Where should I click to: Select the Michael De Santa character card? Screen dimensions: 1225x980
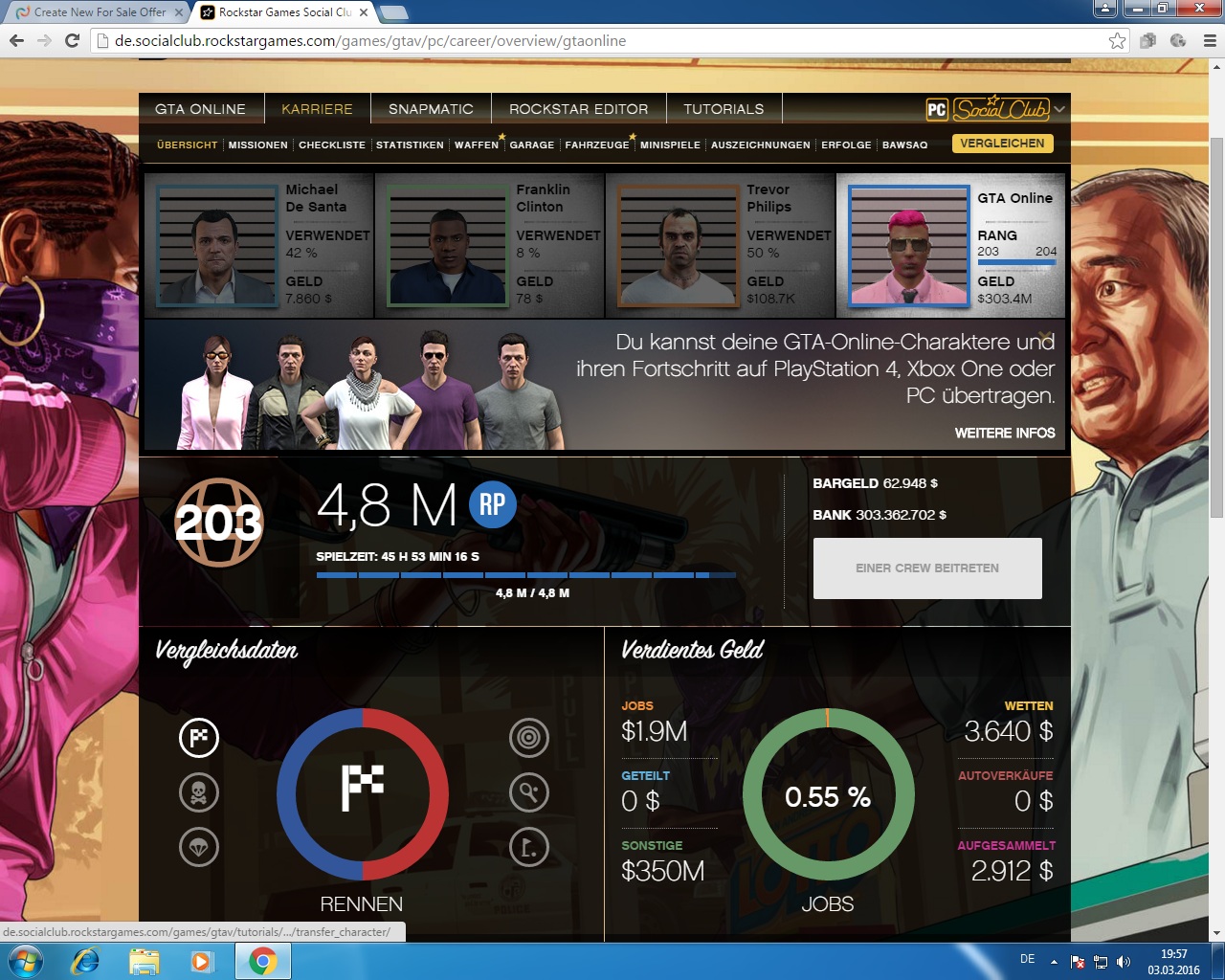[x=259, y=245]
